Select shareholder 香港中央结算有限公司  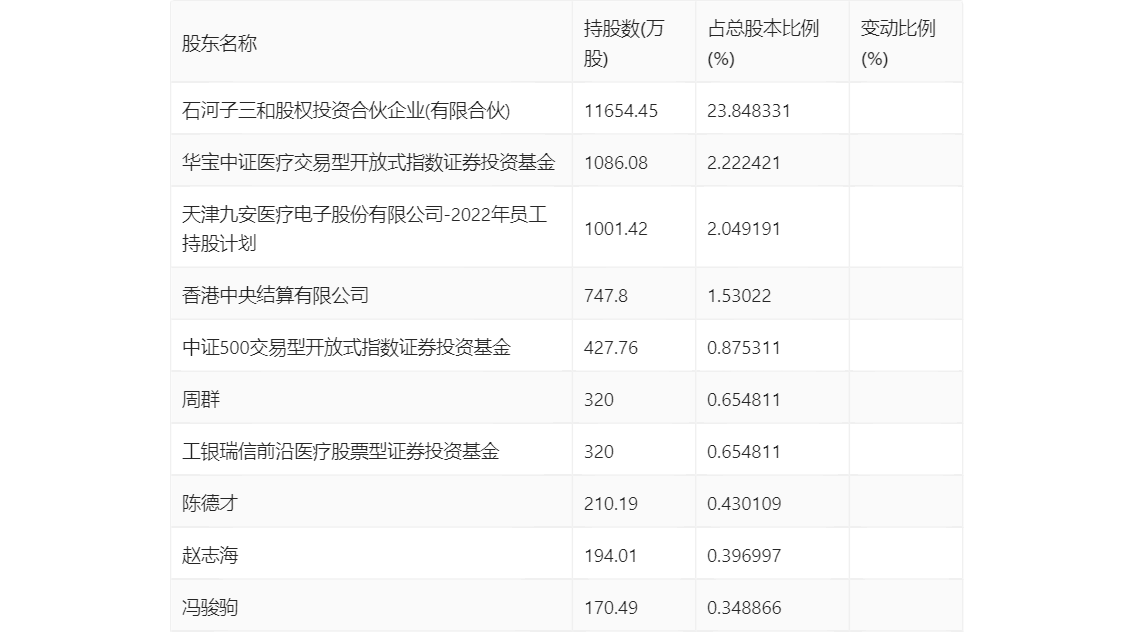[x=275, y=296]
